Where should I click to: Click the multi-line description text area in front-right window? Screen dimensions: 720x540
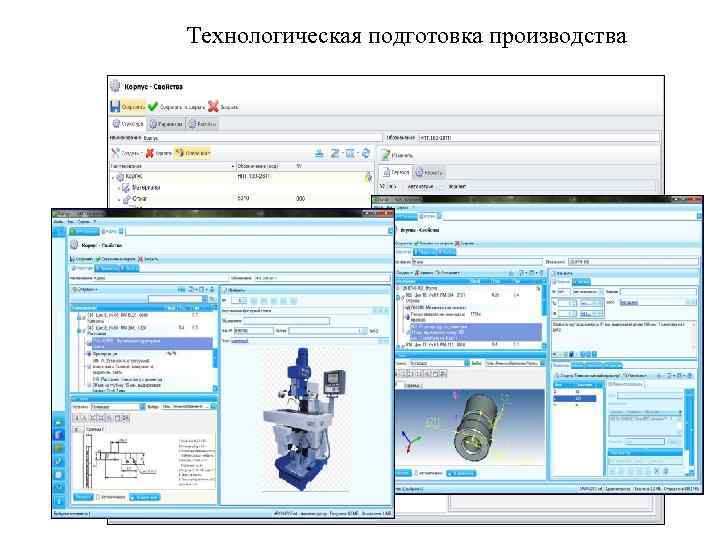[624, 337]
